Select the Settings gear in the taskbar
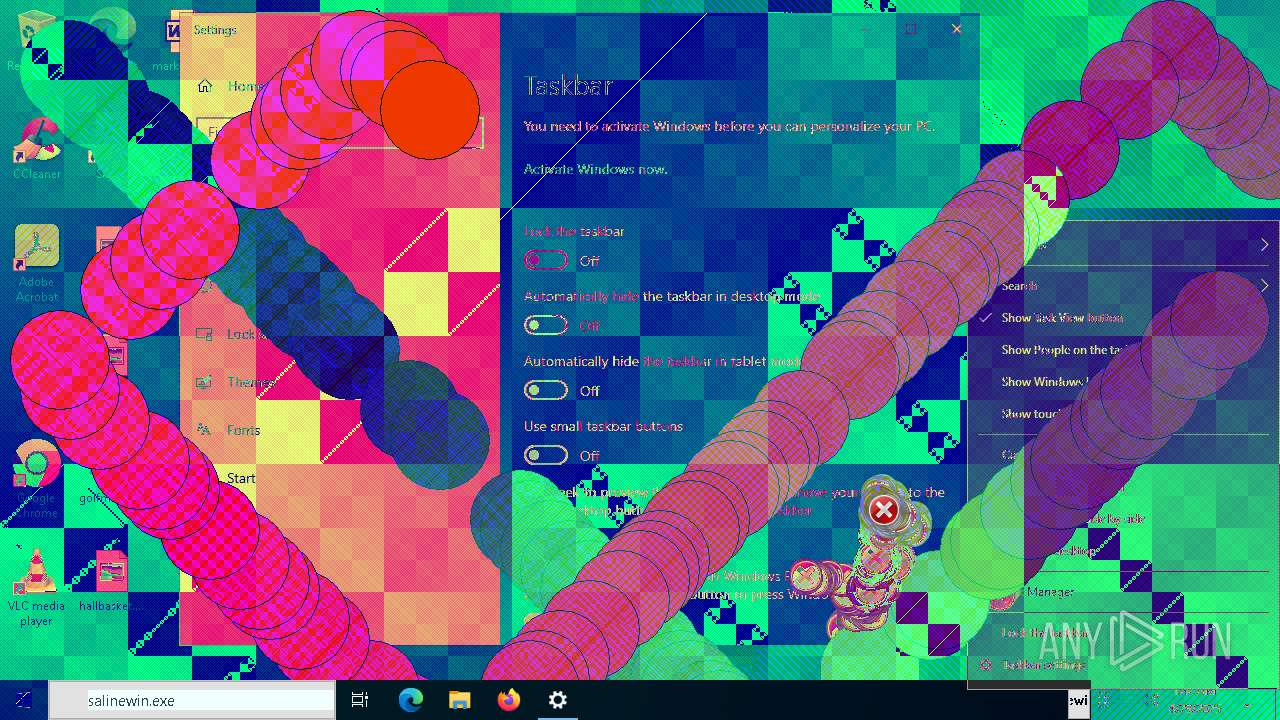 click(557, 700)
